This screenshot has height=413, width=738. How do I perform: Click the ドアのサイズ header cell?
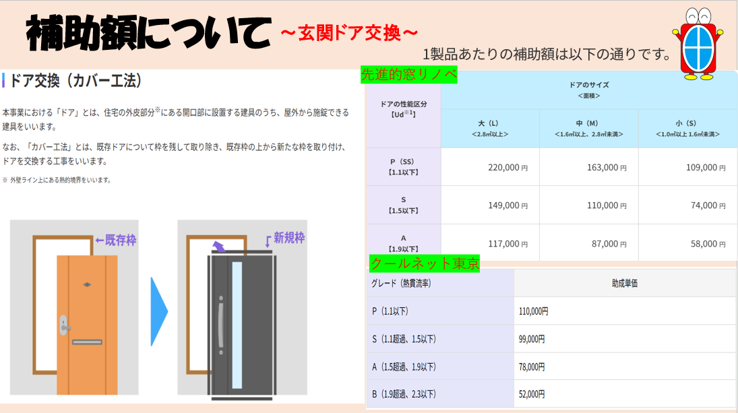click(x=589, y=90)
